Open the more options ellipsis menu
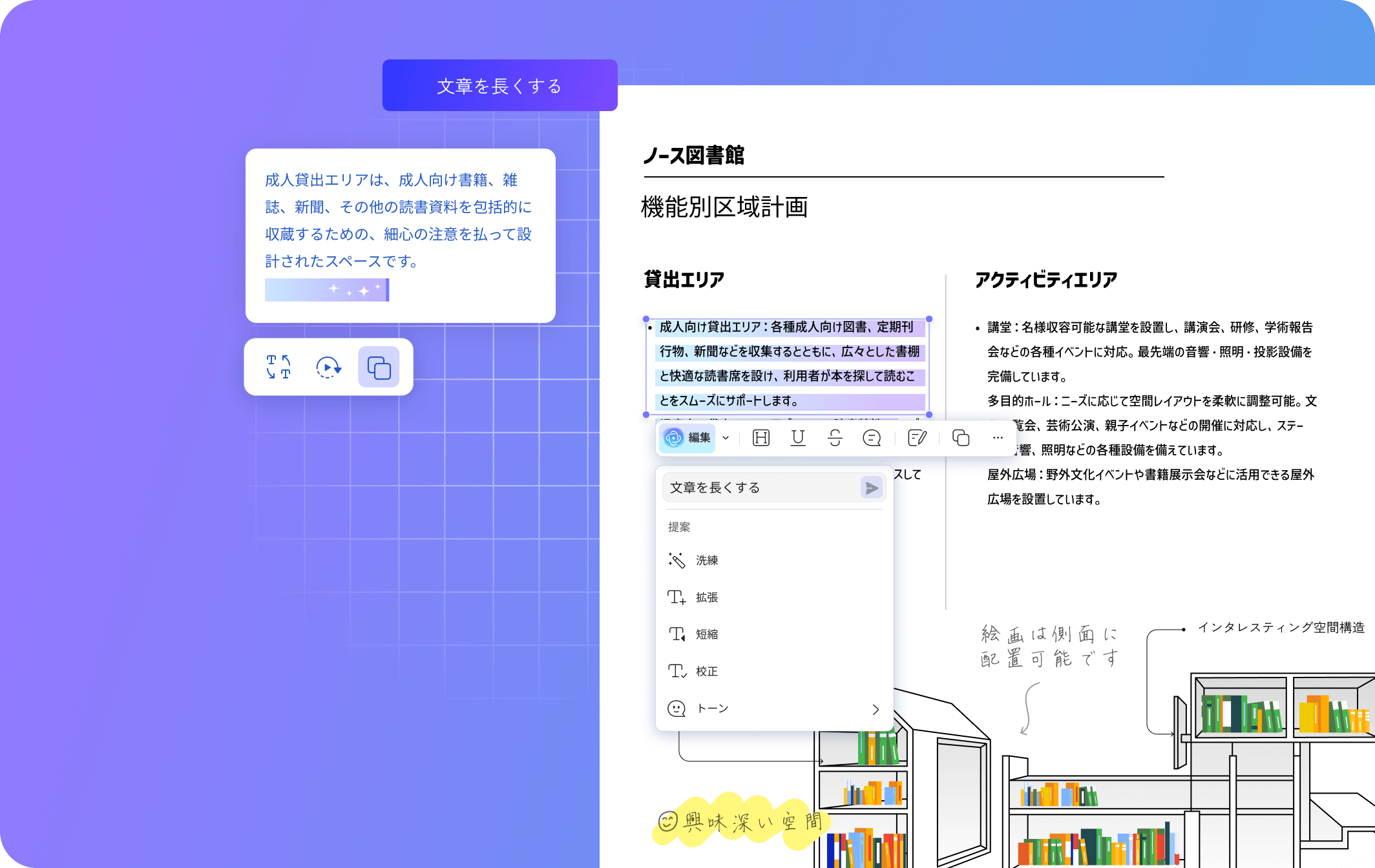The width and height of the screenshot is (1375, 868). pyautogui.click(x=998, y=438)
